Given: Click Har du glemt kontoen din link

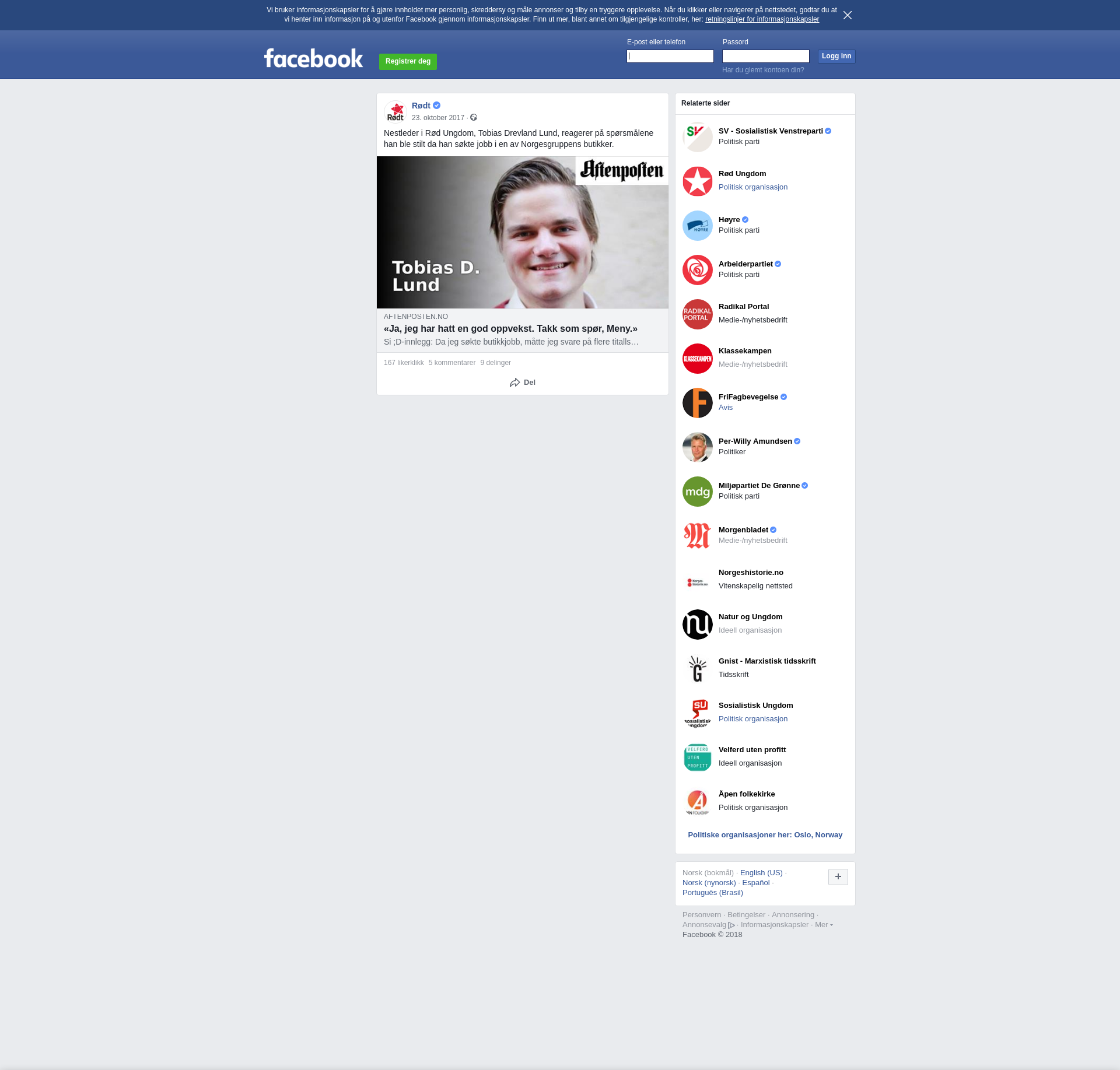Looking at the screenshot, I should pyautogui.click(x=763, y=70).
